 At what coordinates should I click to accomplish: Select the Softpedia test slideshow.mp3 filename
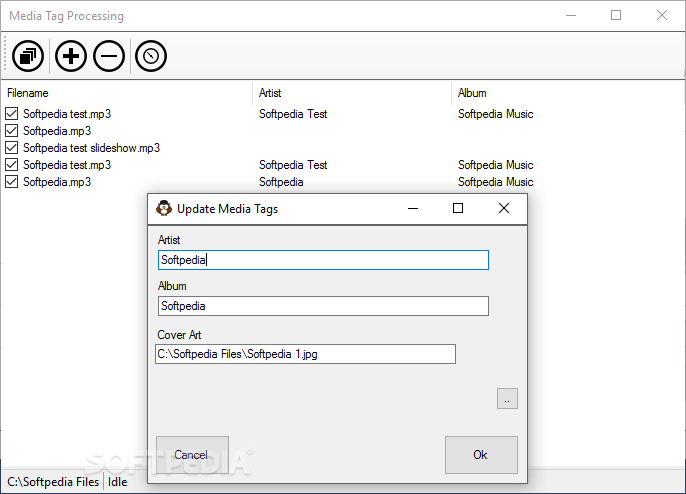(x=91, y=148)
